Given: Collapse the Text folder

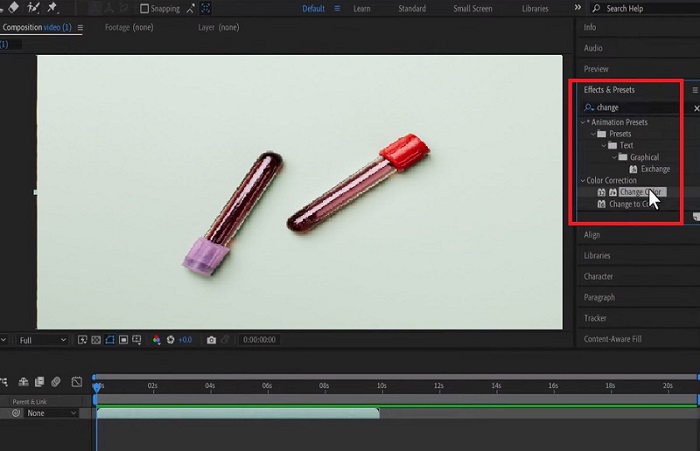Looking at the screenshot, I should coord(604,145).
